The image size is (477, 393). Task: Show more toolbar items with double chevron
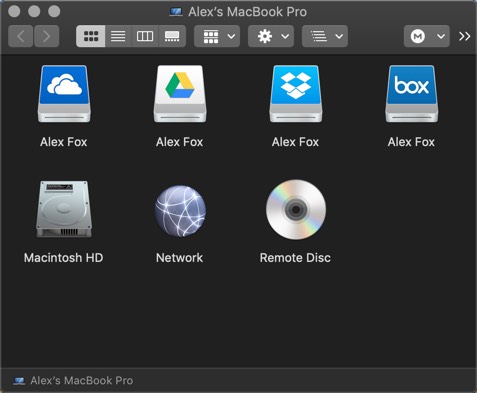[x=464, y=36]
